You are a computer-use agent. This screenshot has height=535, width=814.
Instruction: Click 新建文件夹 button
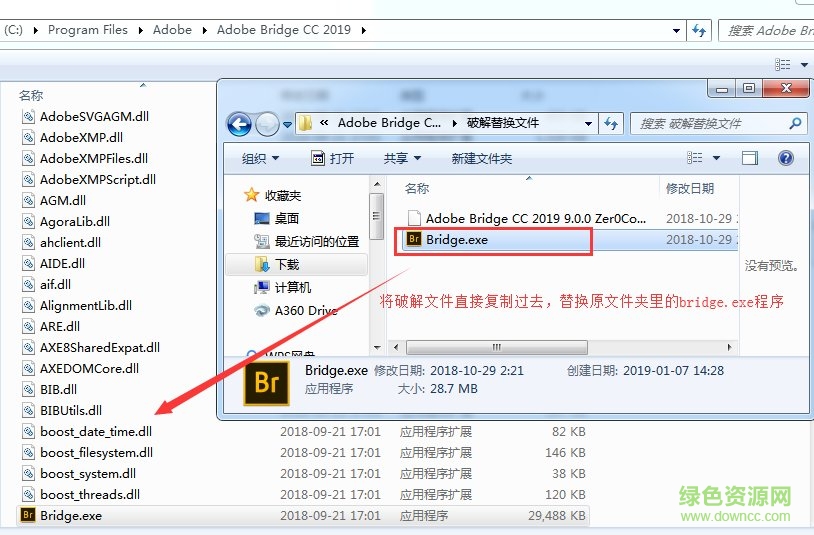point(481,158)
